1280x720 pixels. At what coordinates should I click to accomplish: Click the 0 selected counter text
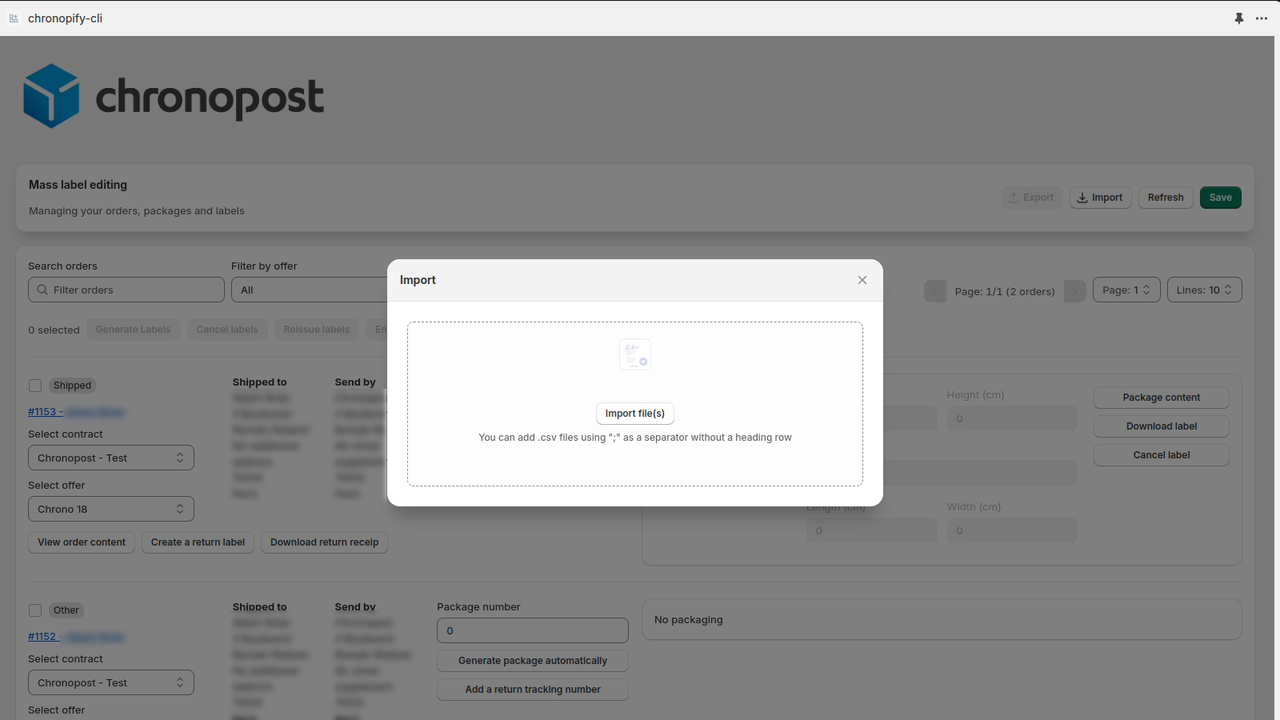(x=54, y=330)
